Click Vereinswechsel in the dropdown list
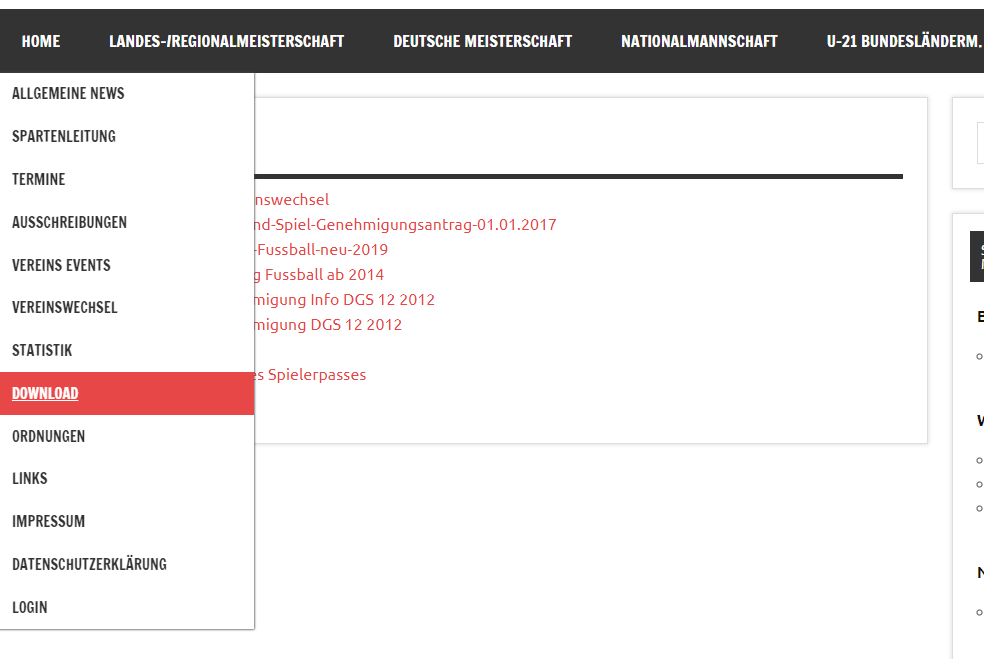The height and width of the screenshot is (659, 984). coord(65,308)
